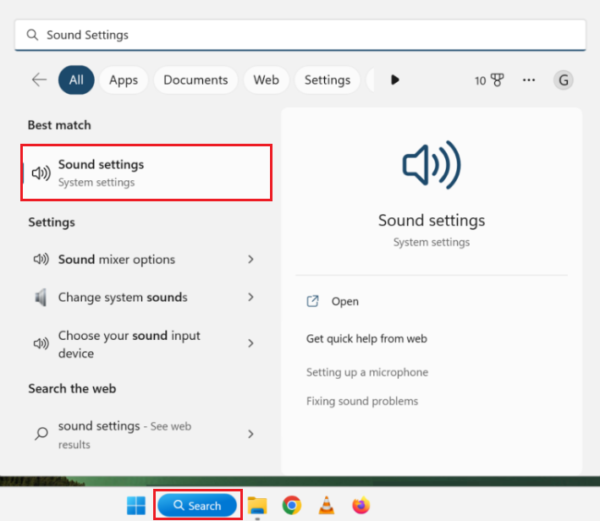Expand Sound mixer options chevron
The width and height of the screenshot is (600, 521).
coord(251,259)
